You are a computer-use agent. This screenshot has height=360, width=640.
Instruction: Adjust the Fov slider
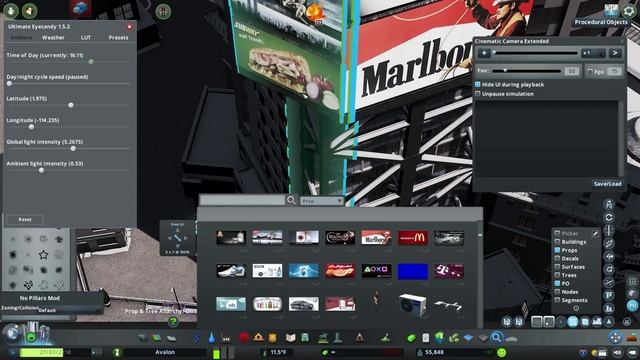527,71
